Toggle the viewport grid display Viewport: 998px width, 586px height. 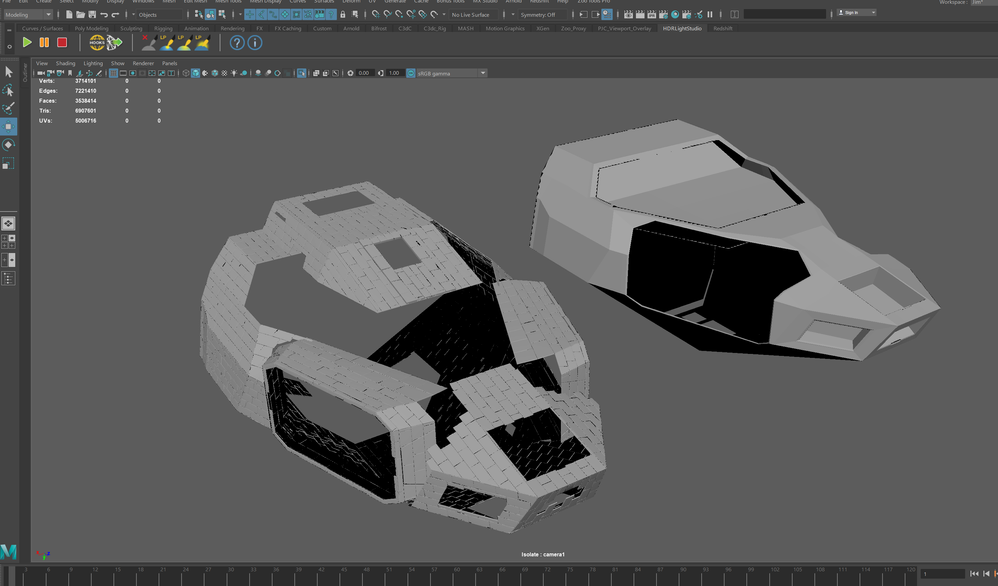click(113, 72)
